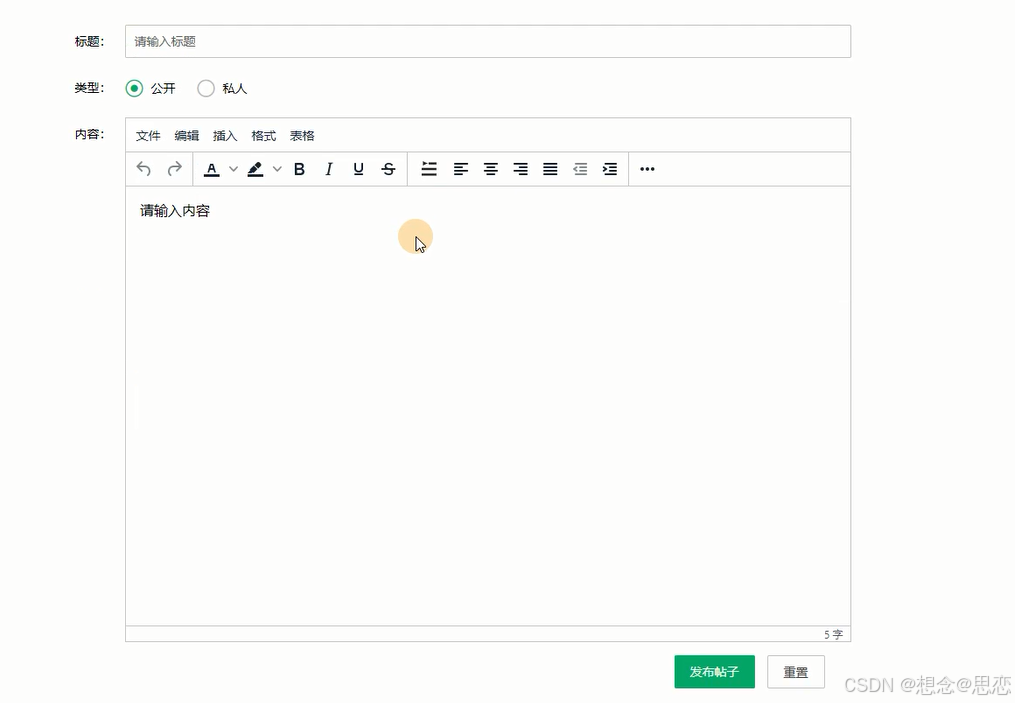This screenshot has width=1015, height=703.
Task: Apply text color with the A icon
Action: [x=212, y=169]
